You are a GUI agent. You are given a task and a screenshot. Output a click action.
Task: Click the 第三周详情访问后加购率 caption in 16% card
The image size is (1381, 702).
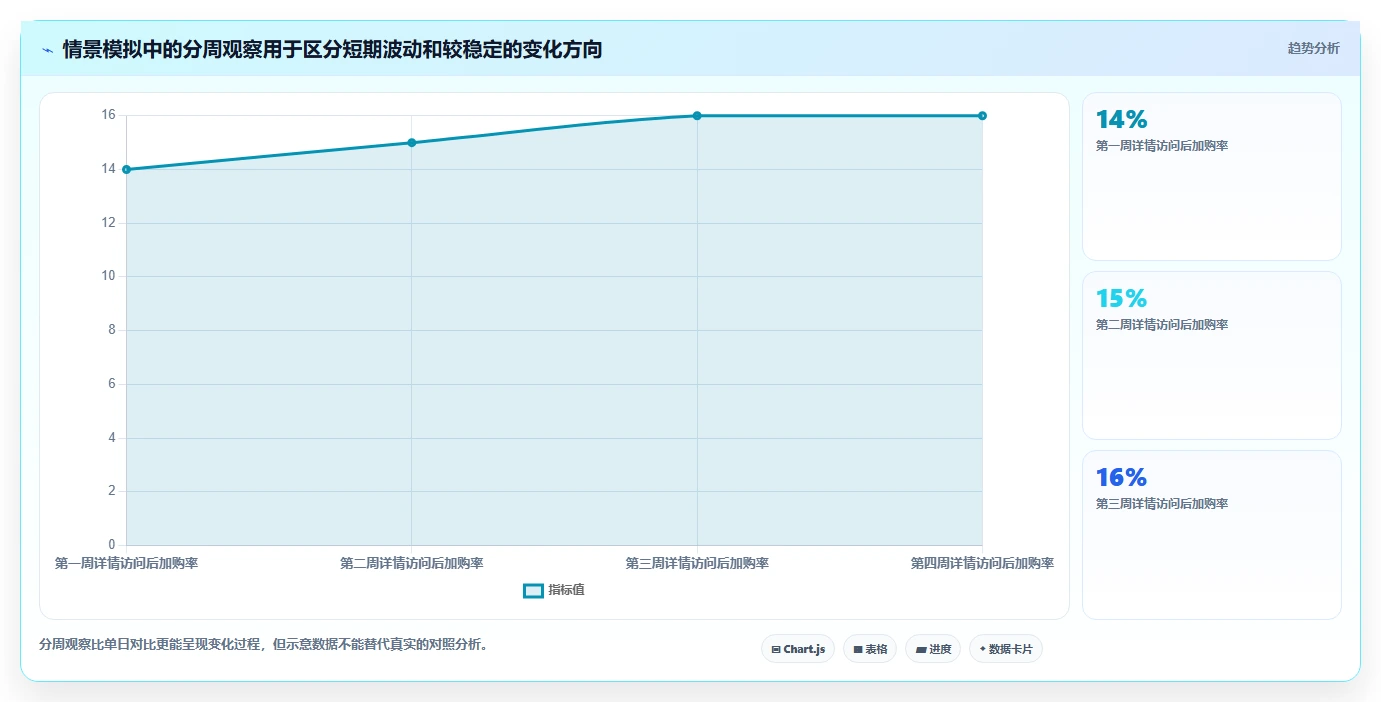point(1162,504)
